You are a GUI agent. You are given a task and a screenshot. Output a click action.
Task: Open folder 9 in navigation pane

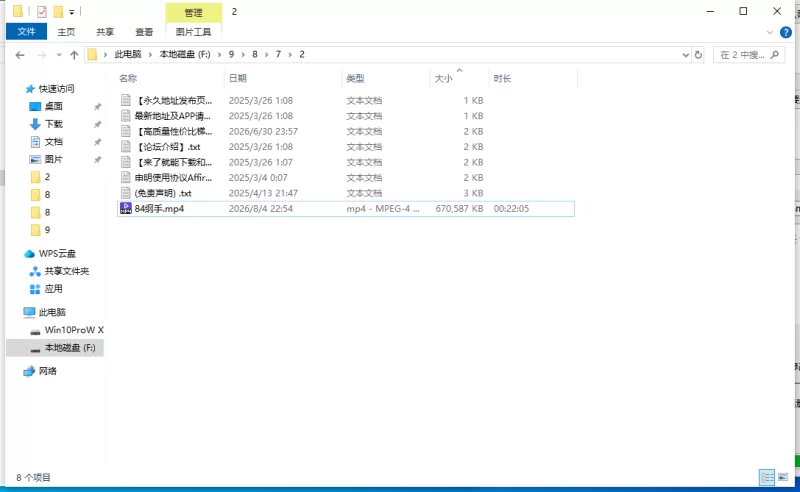click(x=47, y=230)
